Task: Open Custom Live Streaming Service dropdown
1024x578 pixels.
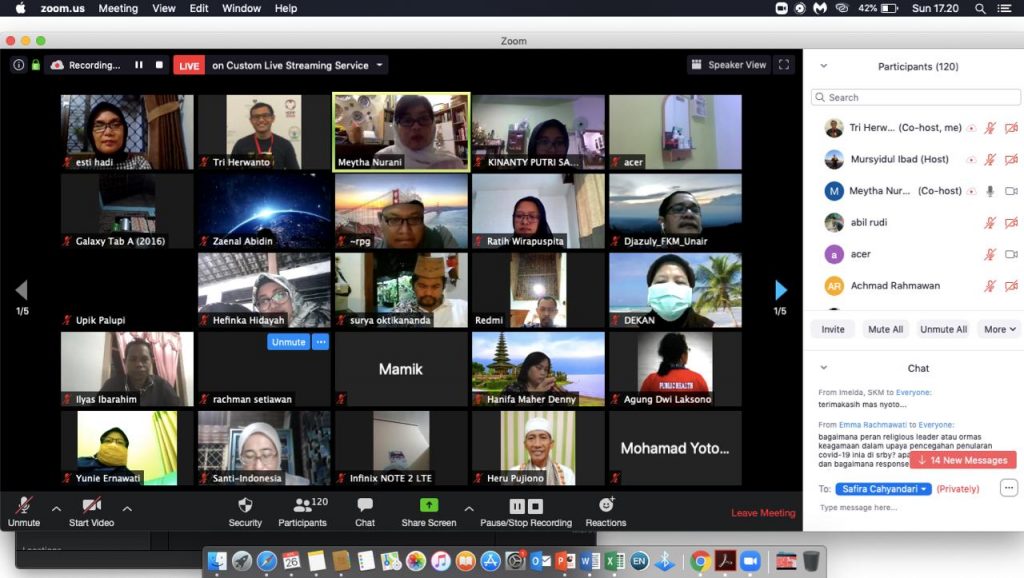Action: [297, 65]
